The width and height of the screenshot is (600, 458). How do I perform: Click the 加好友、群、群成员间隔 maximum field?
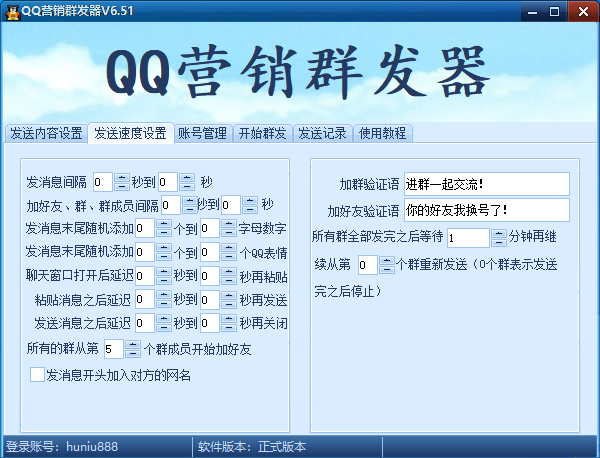coord(231,205)
